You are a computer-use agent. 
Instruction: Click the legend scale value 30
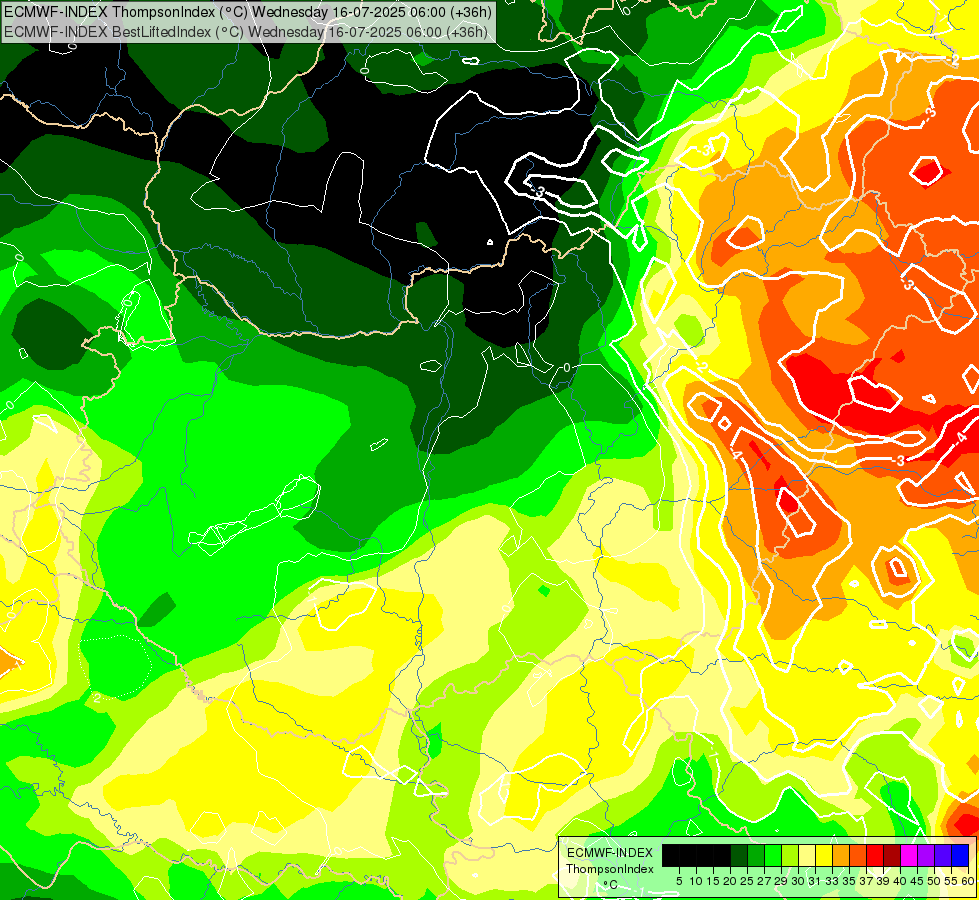click(x=799, y=881)
